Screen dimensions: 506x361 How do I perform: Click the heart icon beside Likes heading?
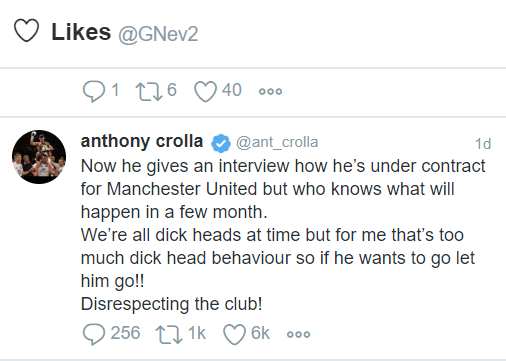pyautogui.click(x=26, y=30)
